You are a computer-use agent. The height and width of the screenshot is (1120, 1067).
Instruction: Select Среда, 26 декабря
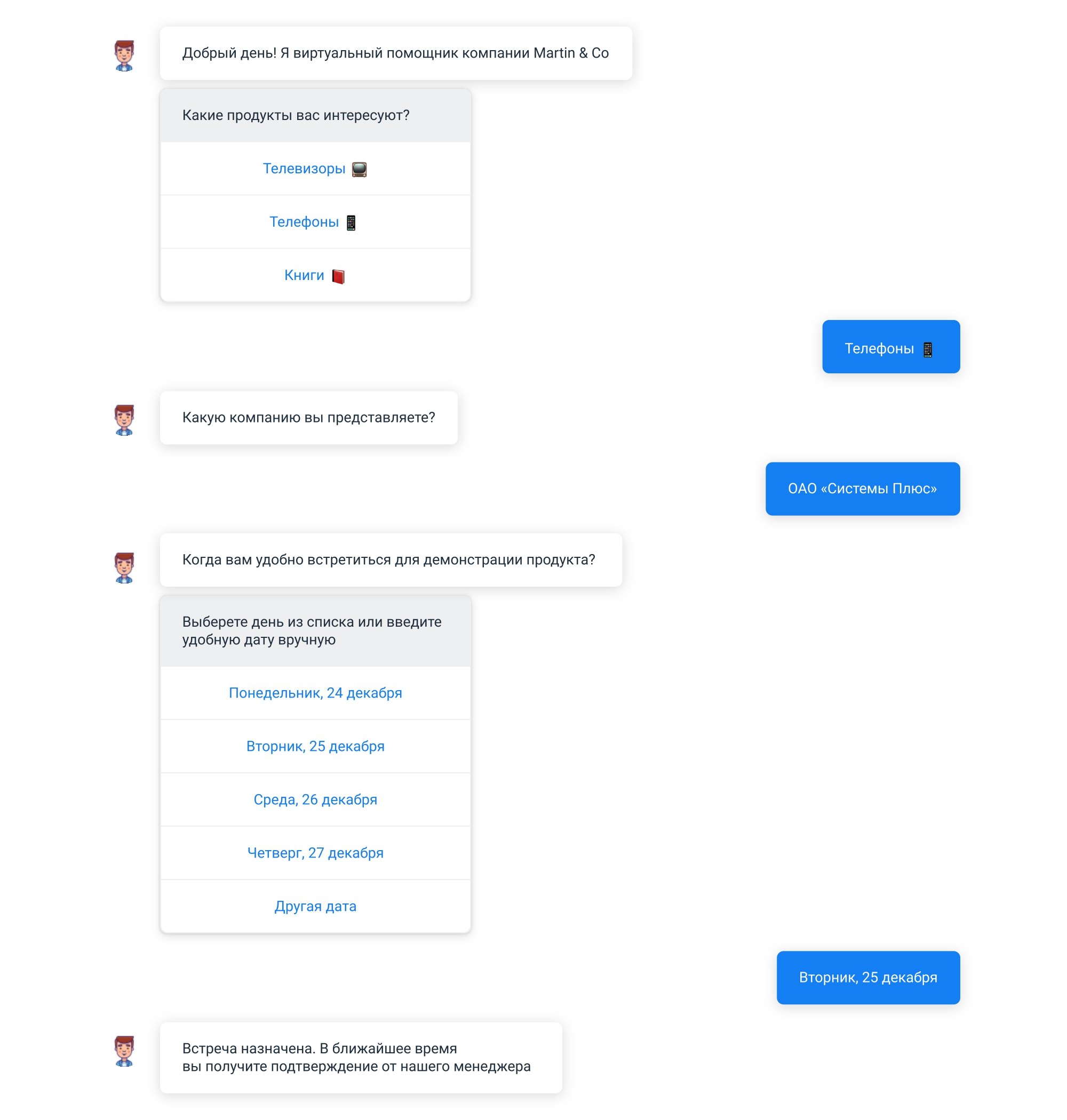pos(316,800)
